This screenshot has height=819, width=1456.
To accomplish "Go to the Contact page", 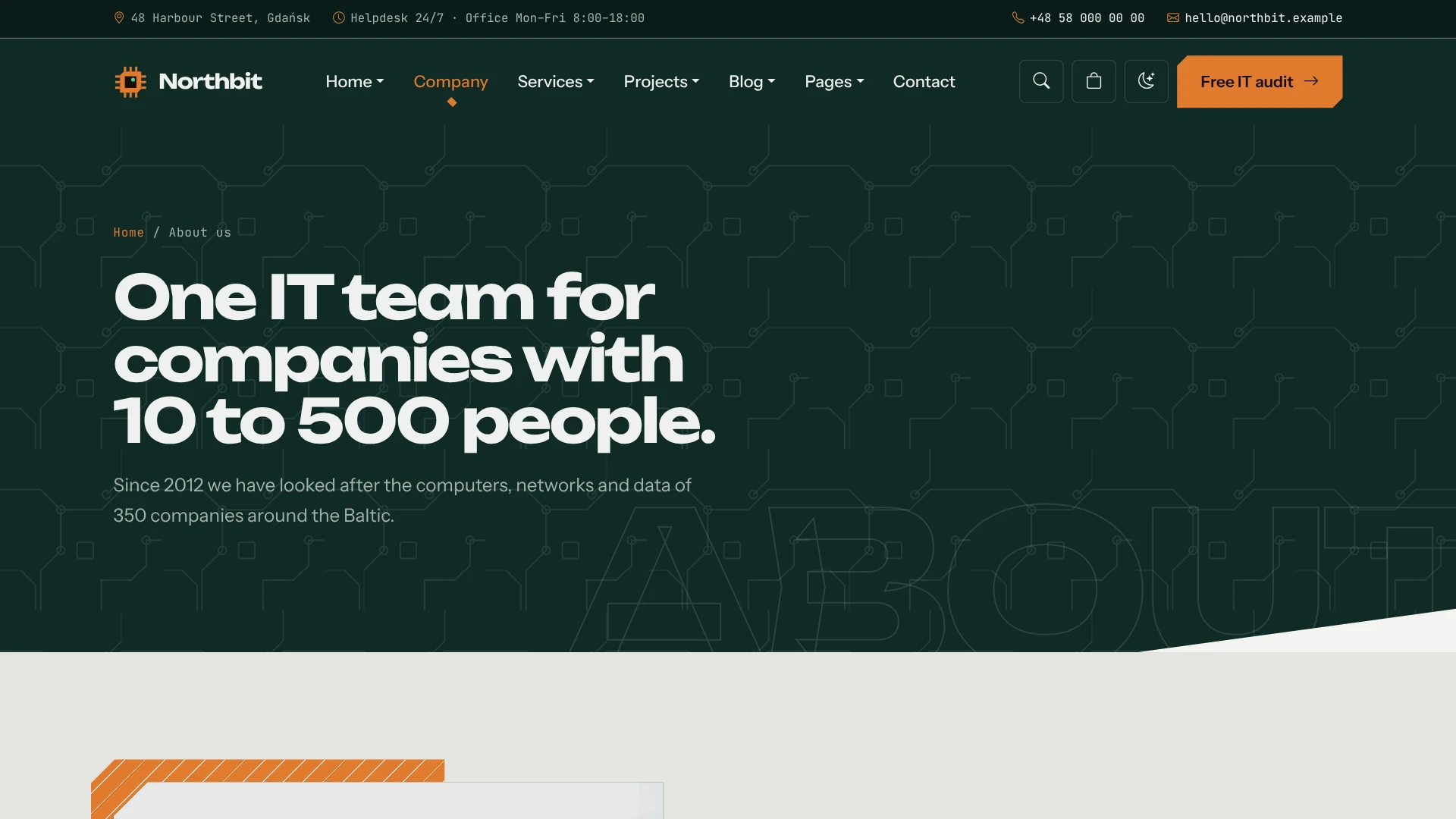I will click(x=924, y=81).
